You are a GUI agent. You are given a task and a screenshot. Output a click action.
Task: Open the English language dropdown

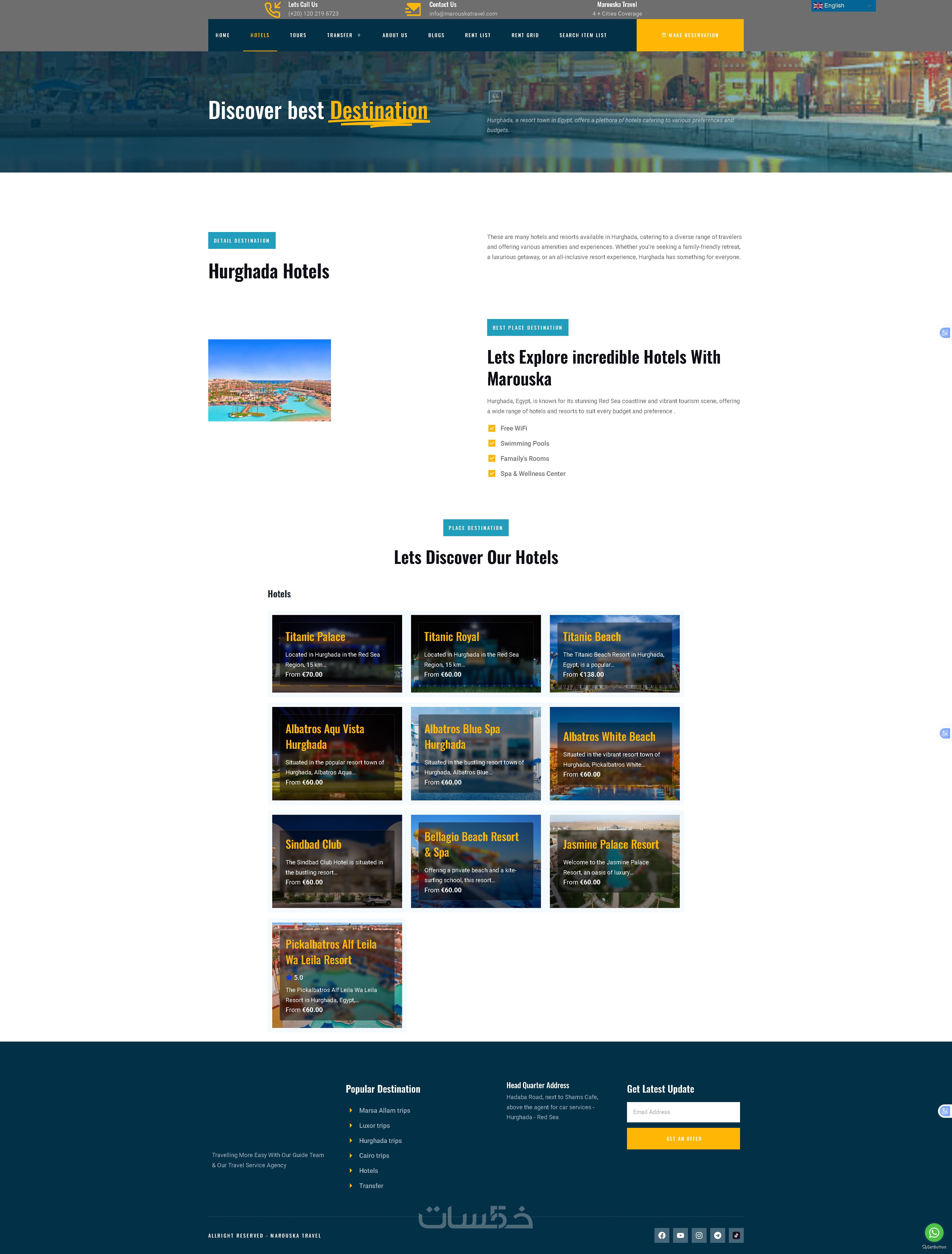[843, 6]
